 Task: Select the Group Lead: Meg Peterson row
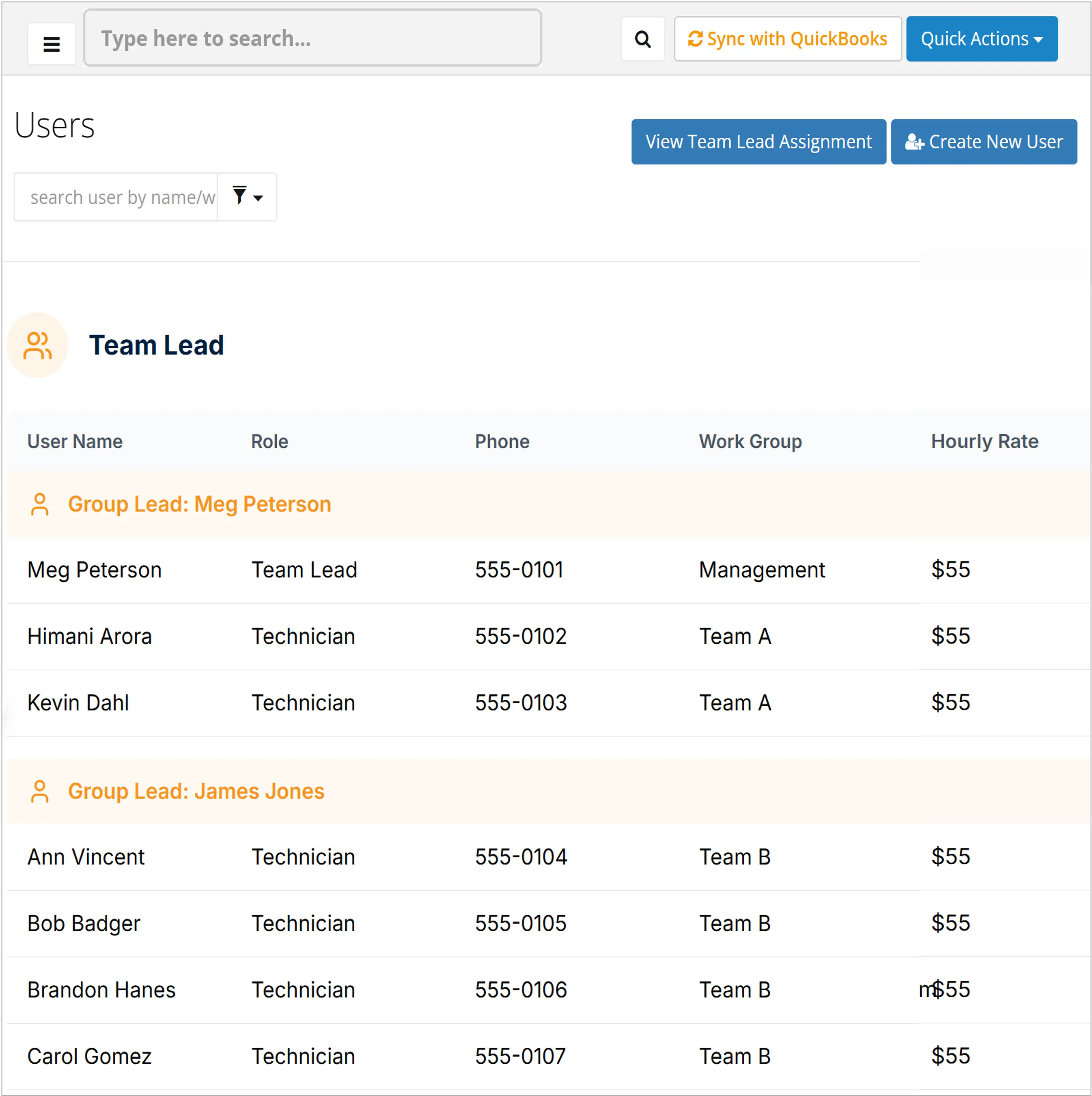(x=548, y=504)
